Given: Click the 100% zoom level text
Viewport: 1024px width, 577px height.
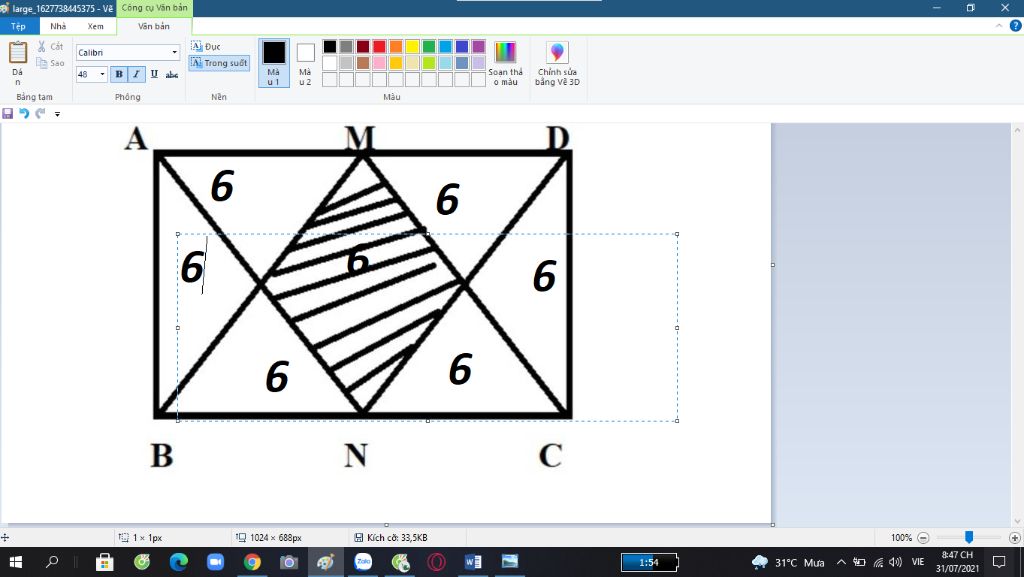Looking at the screenshot, I should point(901,538).
